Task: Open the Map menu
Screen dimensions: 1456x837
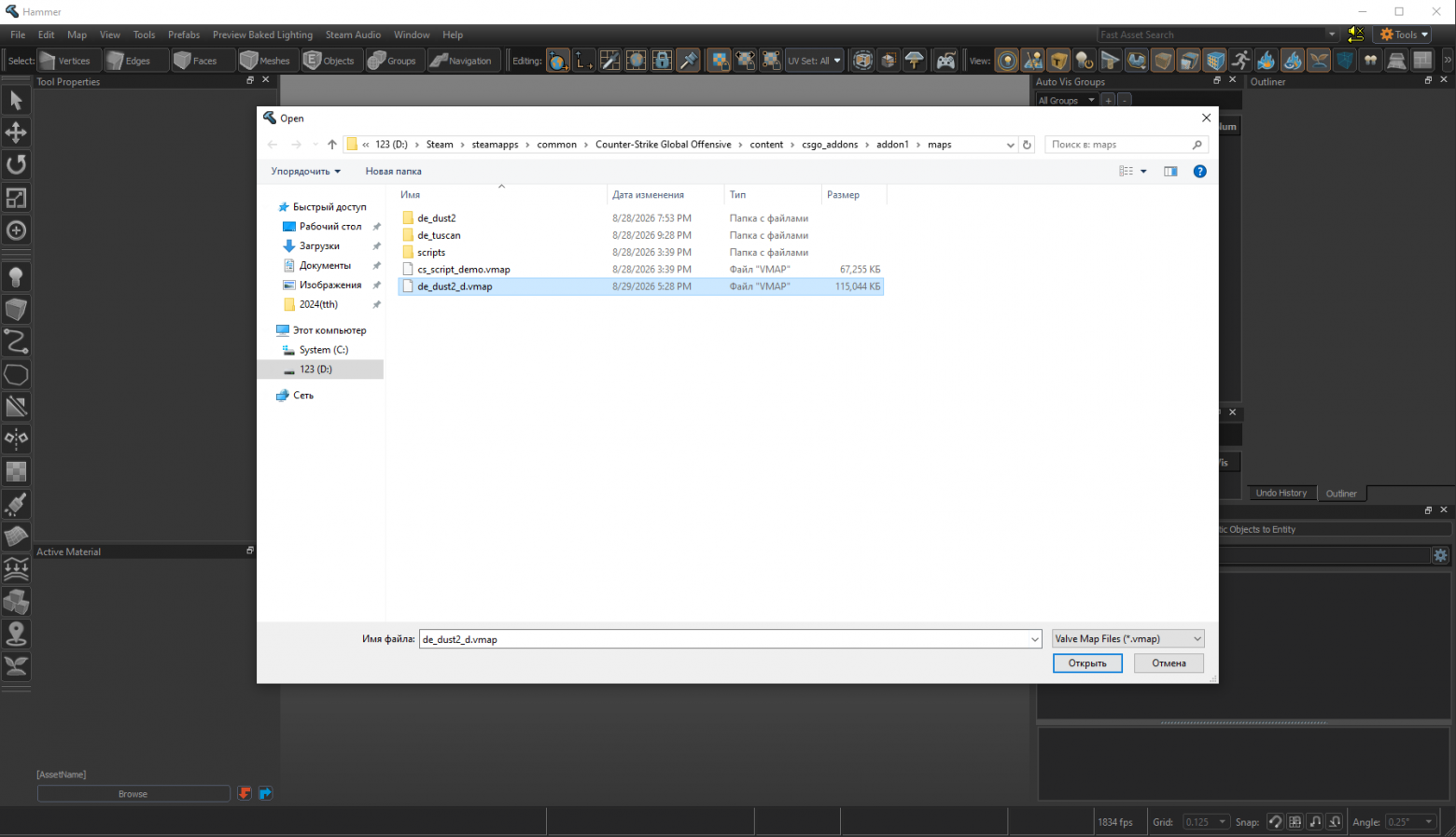Action: coord(77,35)
